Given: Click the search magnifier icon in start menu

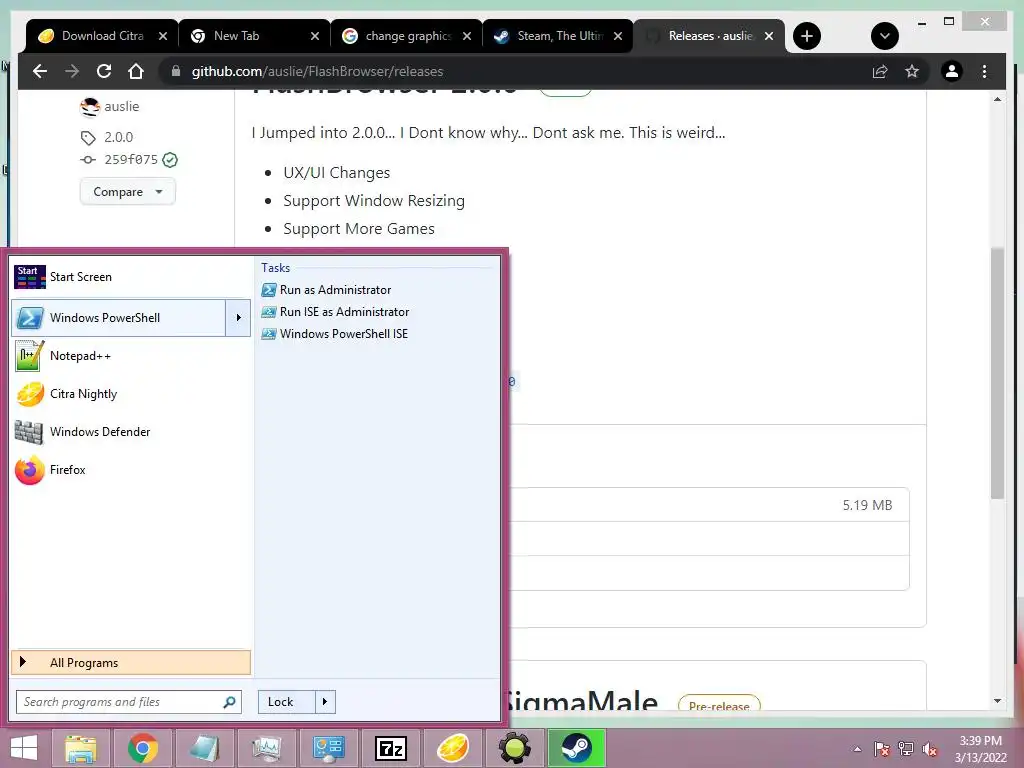Looking at the screenshot, I should pos(229,702).
